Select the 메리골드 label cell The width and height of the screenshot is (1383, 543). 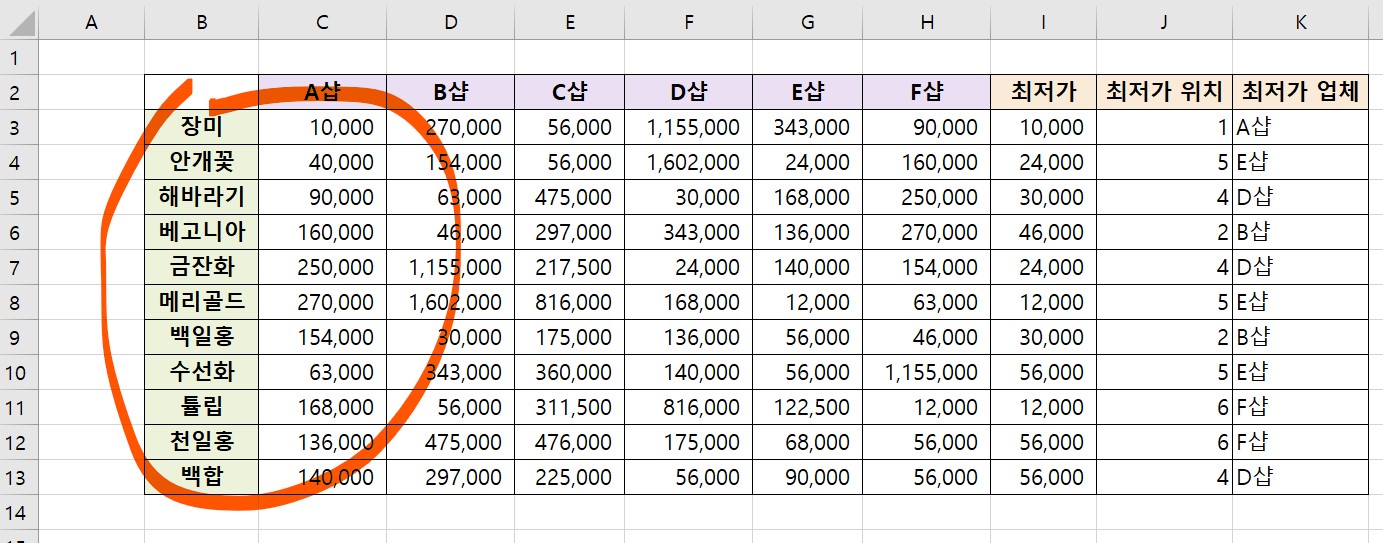click(x=201, y=302)
